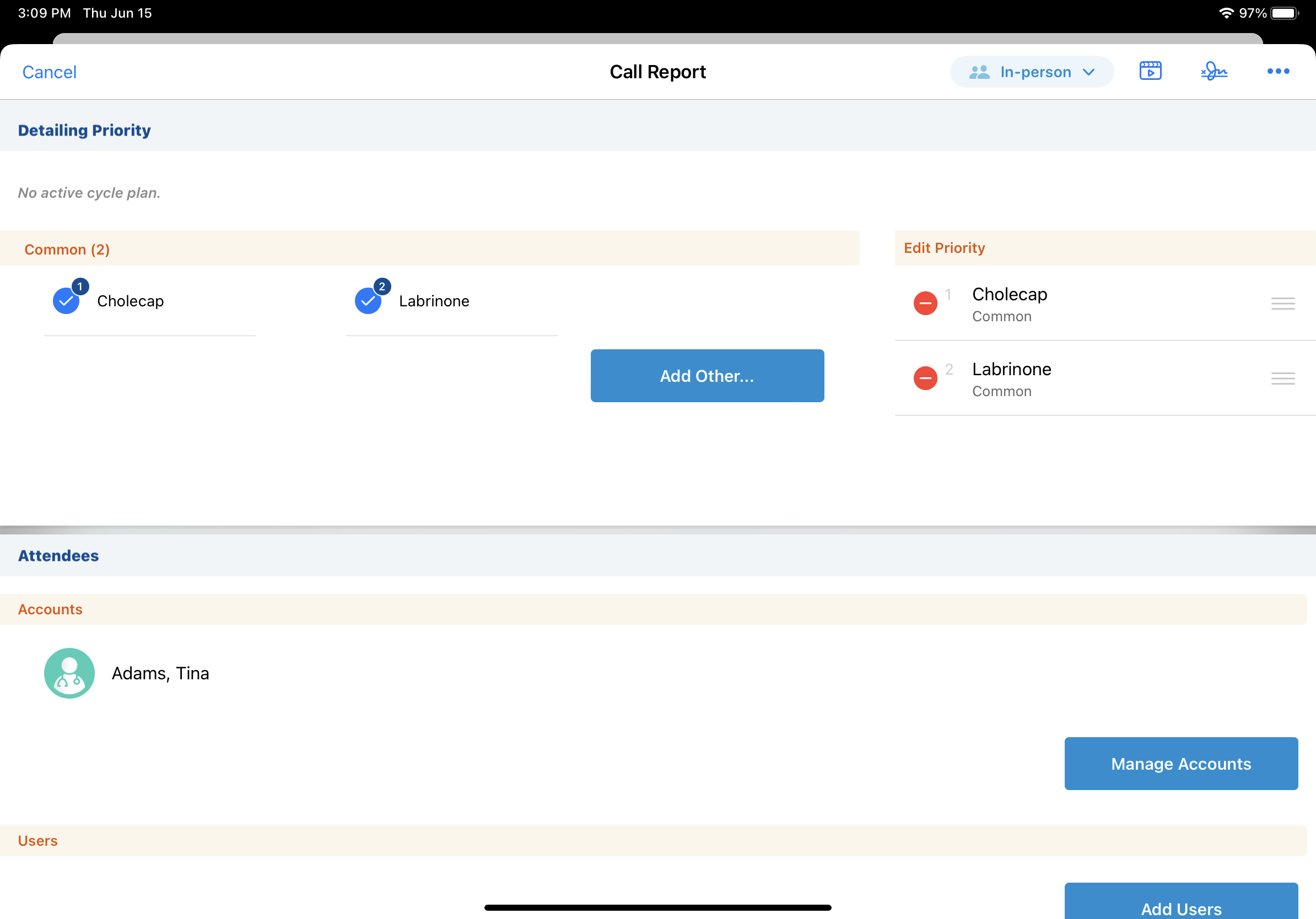Tap Tina Adams account avatar

69,673
